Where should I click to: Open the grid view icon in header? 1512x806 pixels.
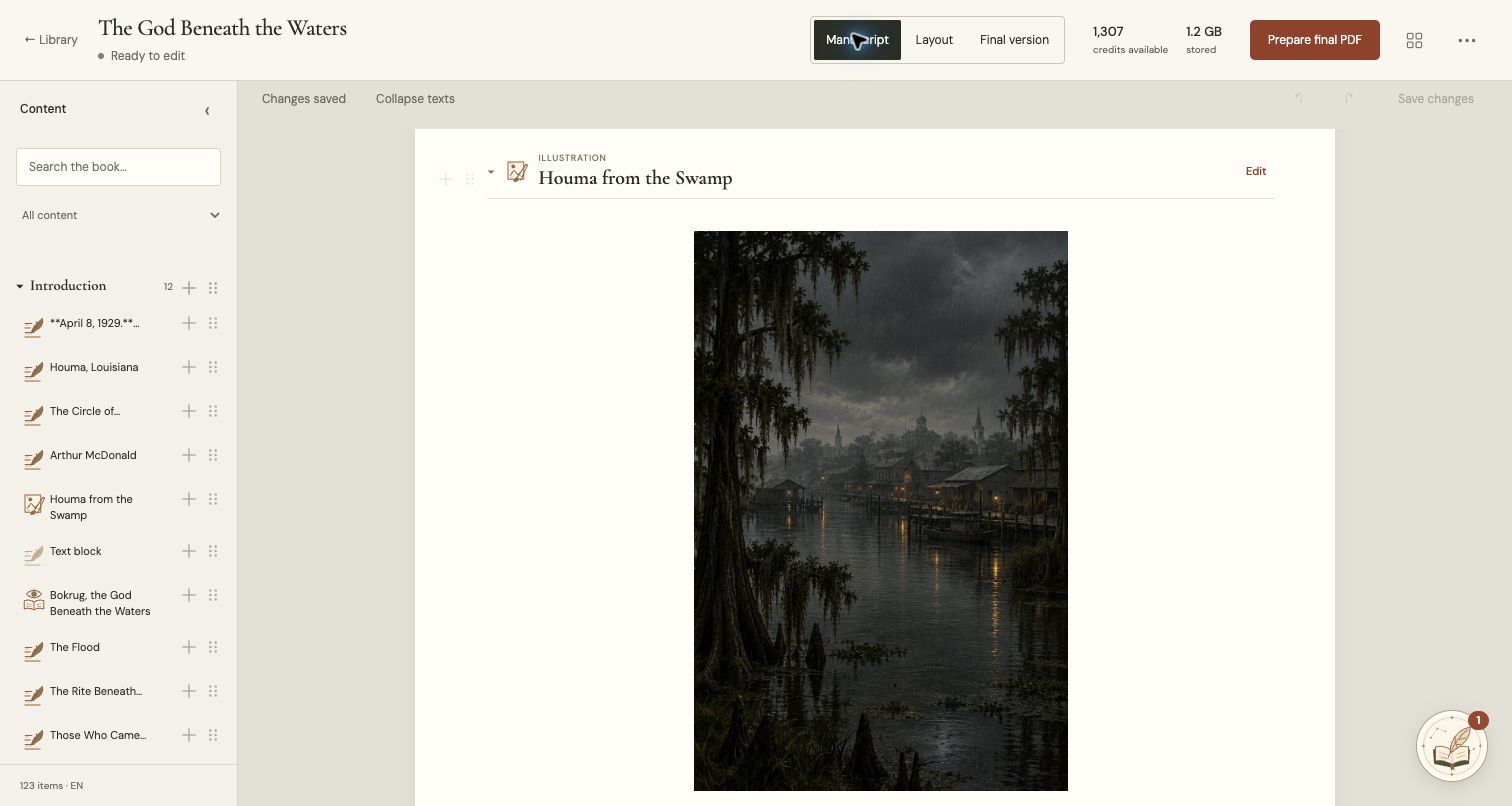pos(1414,40)
